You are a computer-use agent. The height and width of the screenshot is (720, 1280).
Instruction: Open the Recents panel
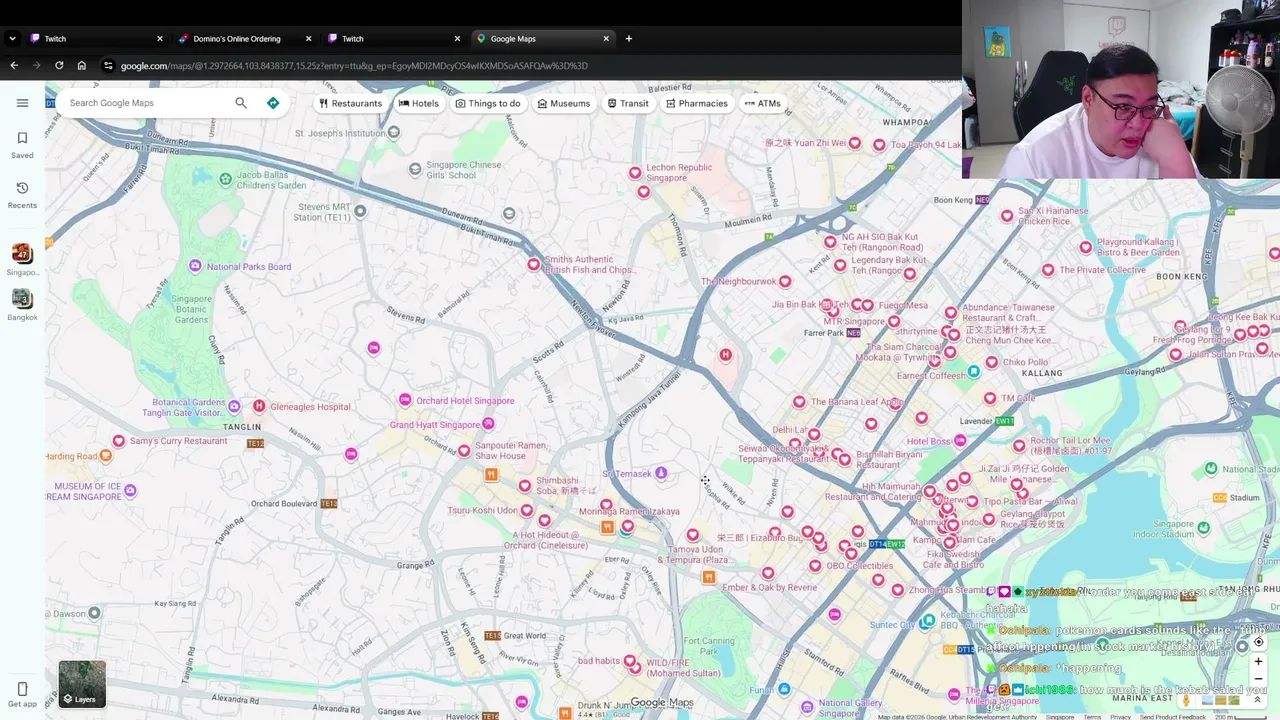pyautogui.click(x=22, y=195)
